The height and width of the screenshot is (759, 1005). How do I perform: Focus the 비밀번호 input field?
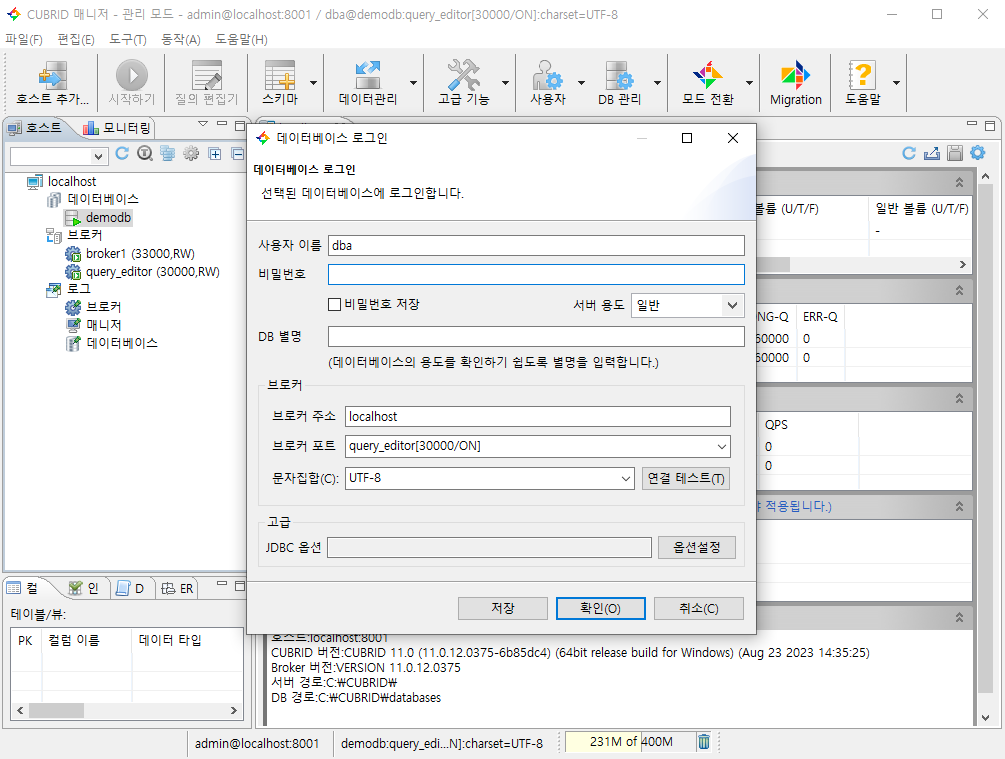(x=536, y=274)
